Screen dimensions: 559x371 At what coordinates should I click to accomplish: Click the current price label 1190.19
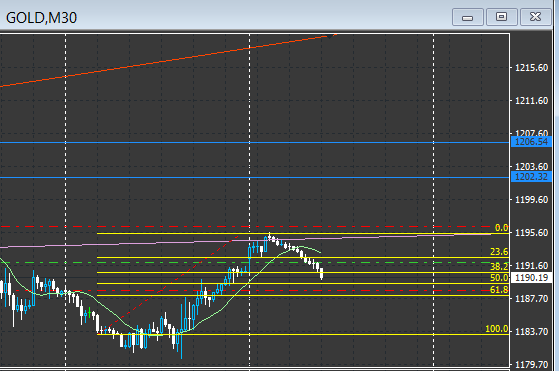pyautogui.click(x=531, y=278)
